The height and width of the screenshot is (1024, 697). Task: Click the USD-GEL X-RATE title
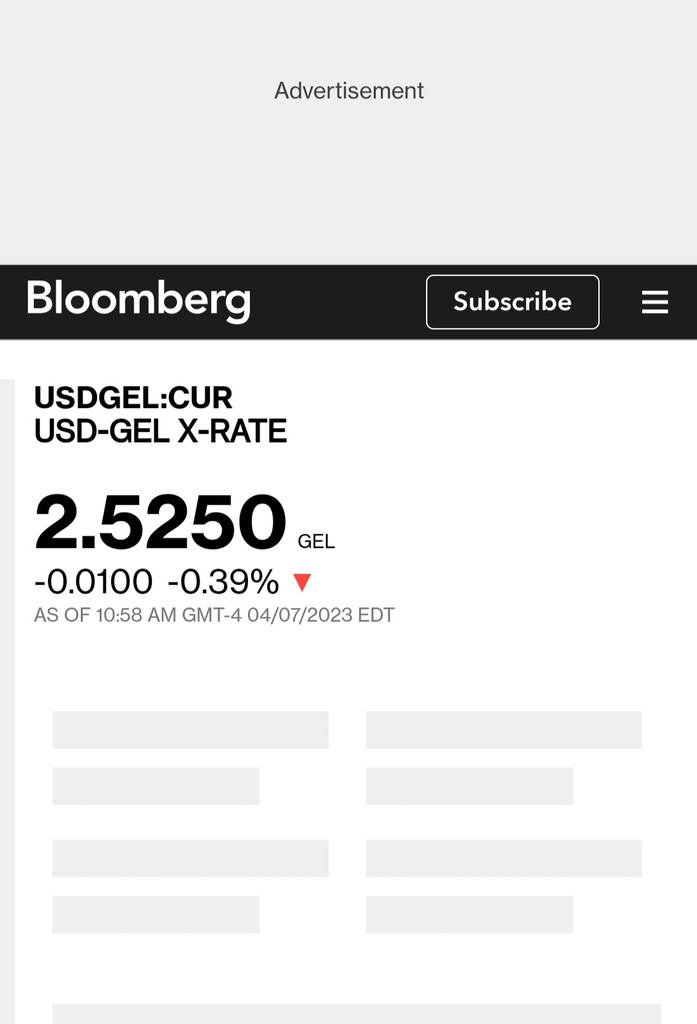(160, 432)
